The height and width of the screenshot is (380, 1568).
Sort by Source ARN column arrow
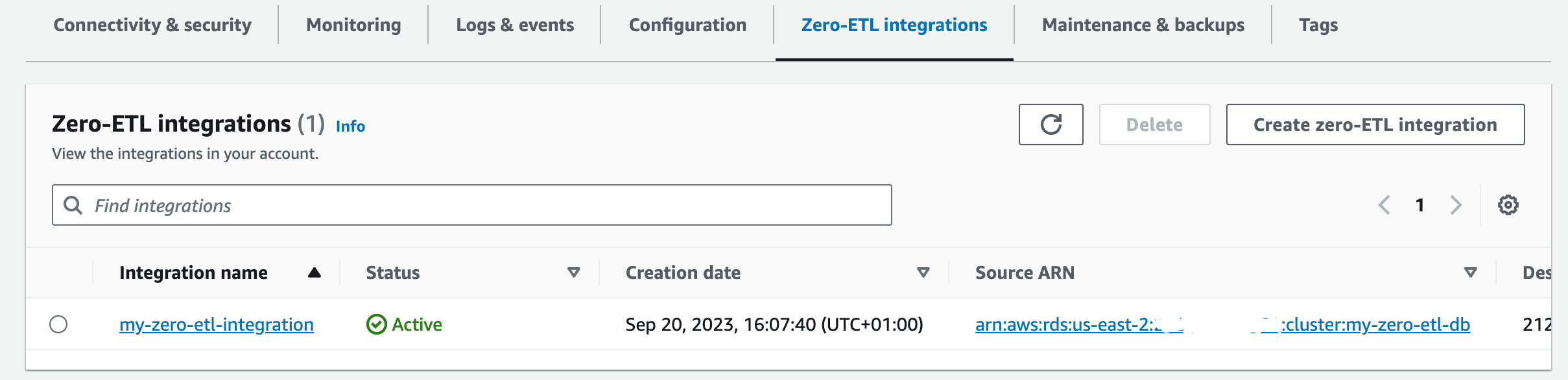[x=1471, y=272]
